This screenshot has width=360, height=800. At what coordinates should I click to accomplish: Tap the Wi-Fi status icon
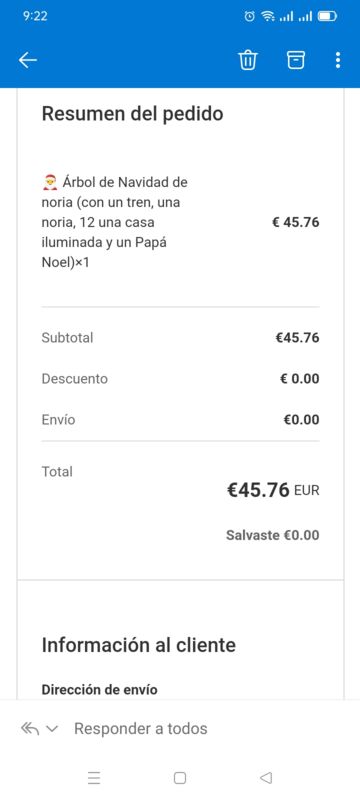[x=267, y=16]
